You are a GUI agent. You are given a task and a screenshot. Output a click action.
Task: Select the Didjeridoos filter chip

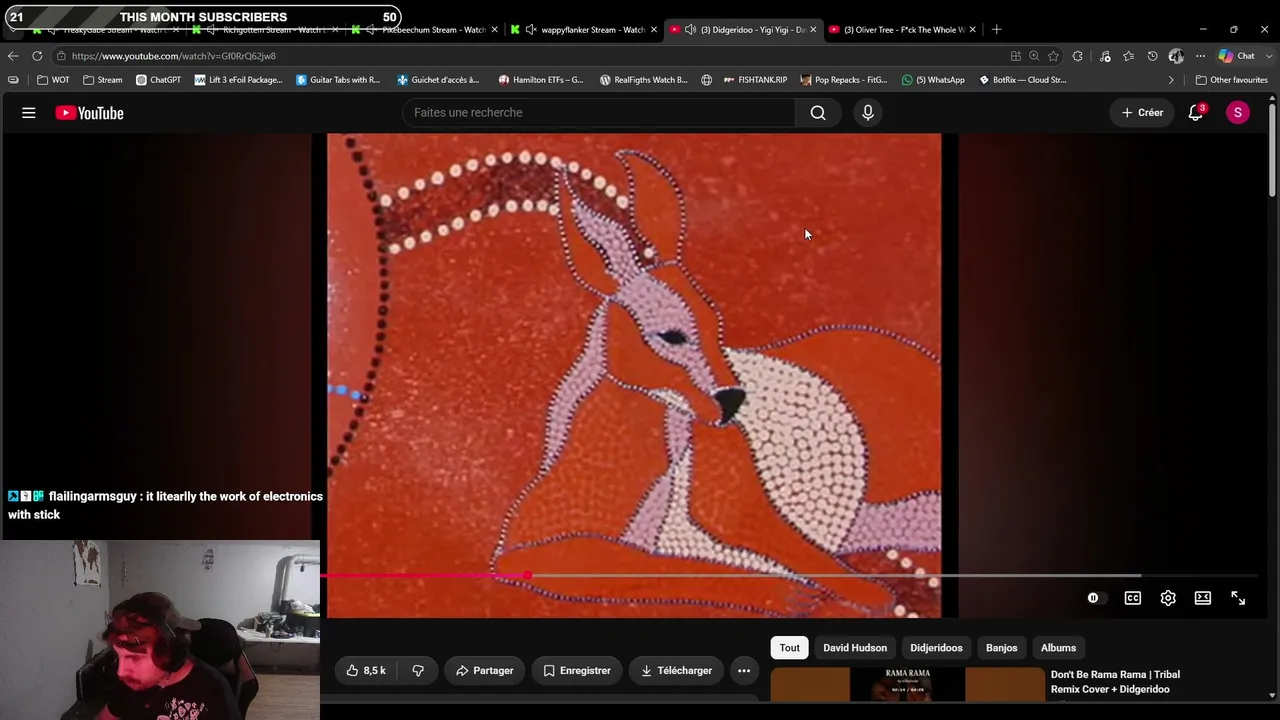click(937, 648)
